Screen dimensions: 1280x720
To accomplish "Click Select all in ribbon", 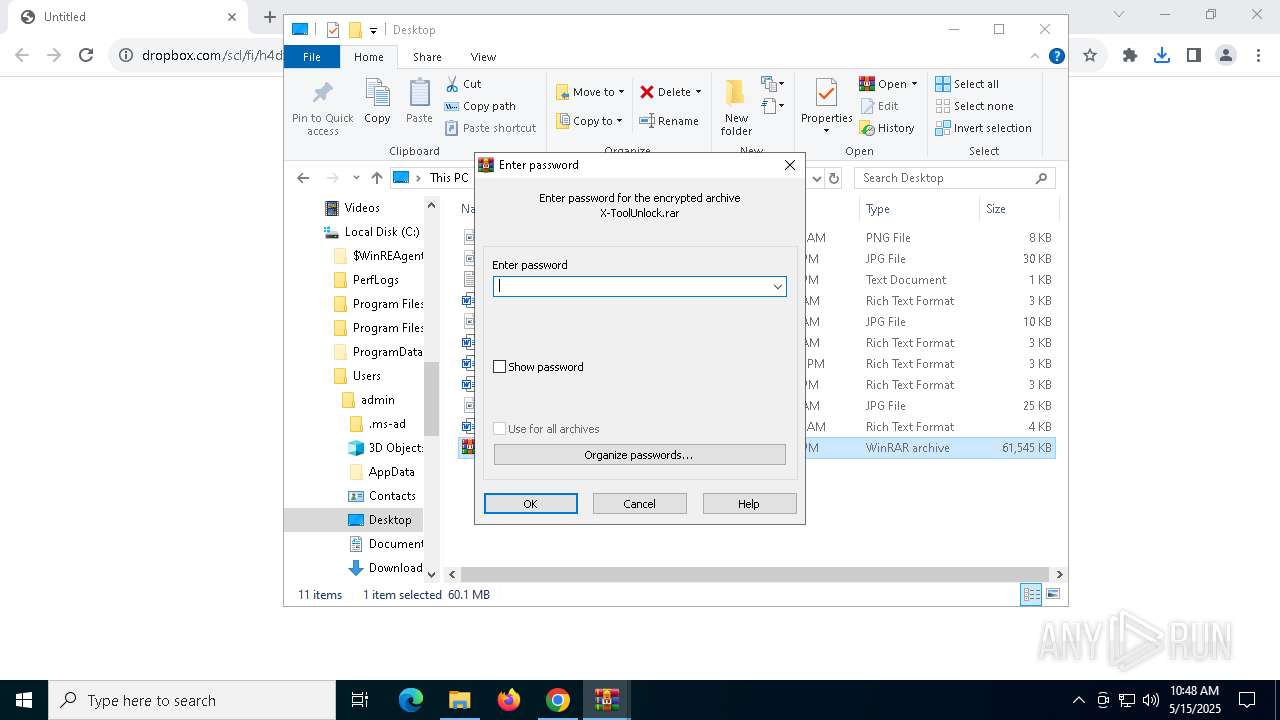I will coord(967,84).
